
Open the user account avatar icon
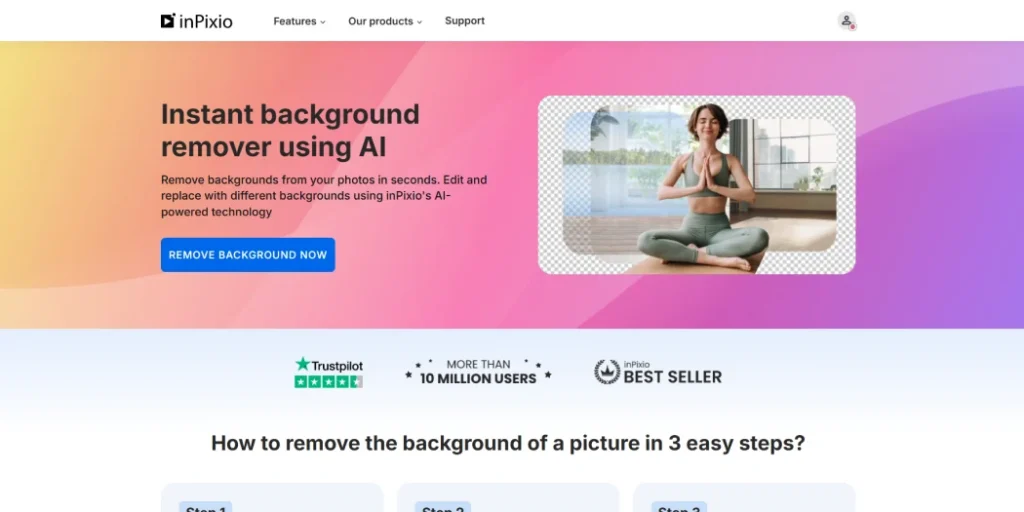pos(846,21)
